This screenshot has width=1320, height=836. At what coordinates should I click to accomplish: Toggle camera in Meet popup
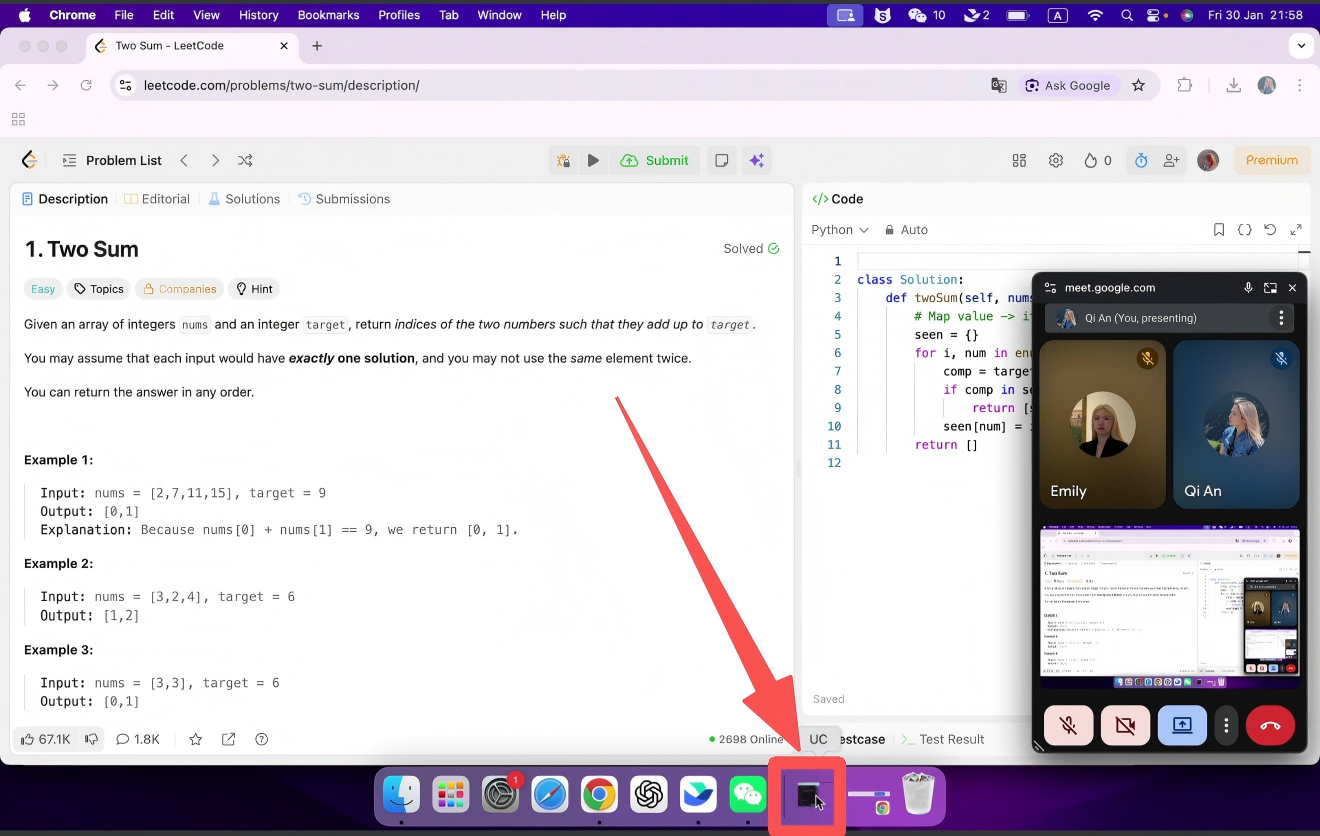(x=1125, y=726)
